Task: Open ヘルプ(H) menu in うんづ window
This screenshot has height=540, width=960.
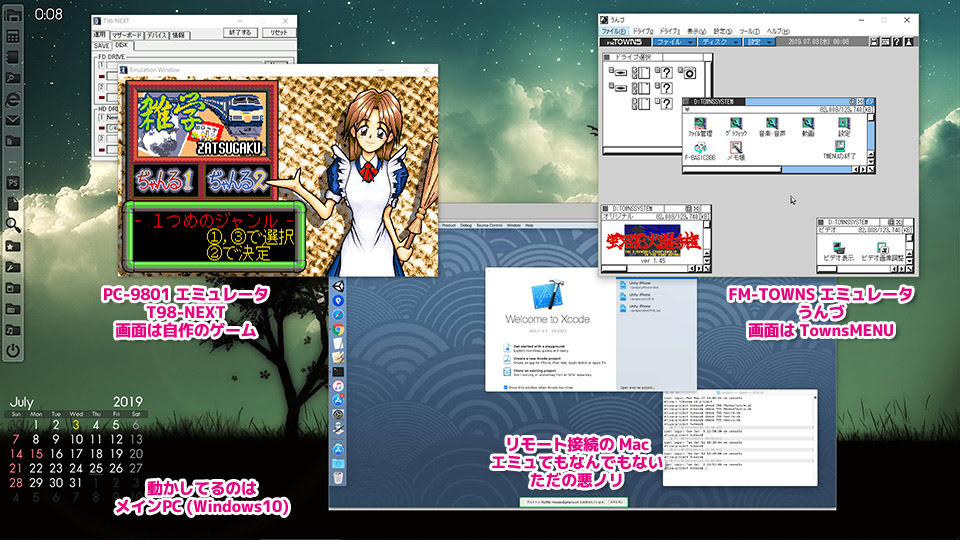Action: (778, 31)
